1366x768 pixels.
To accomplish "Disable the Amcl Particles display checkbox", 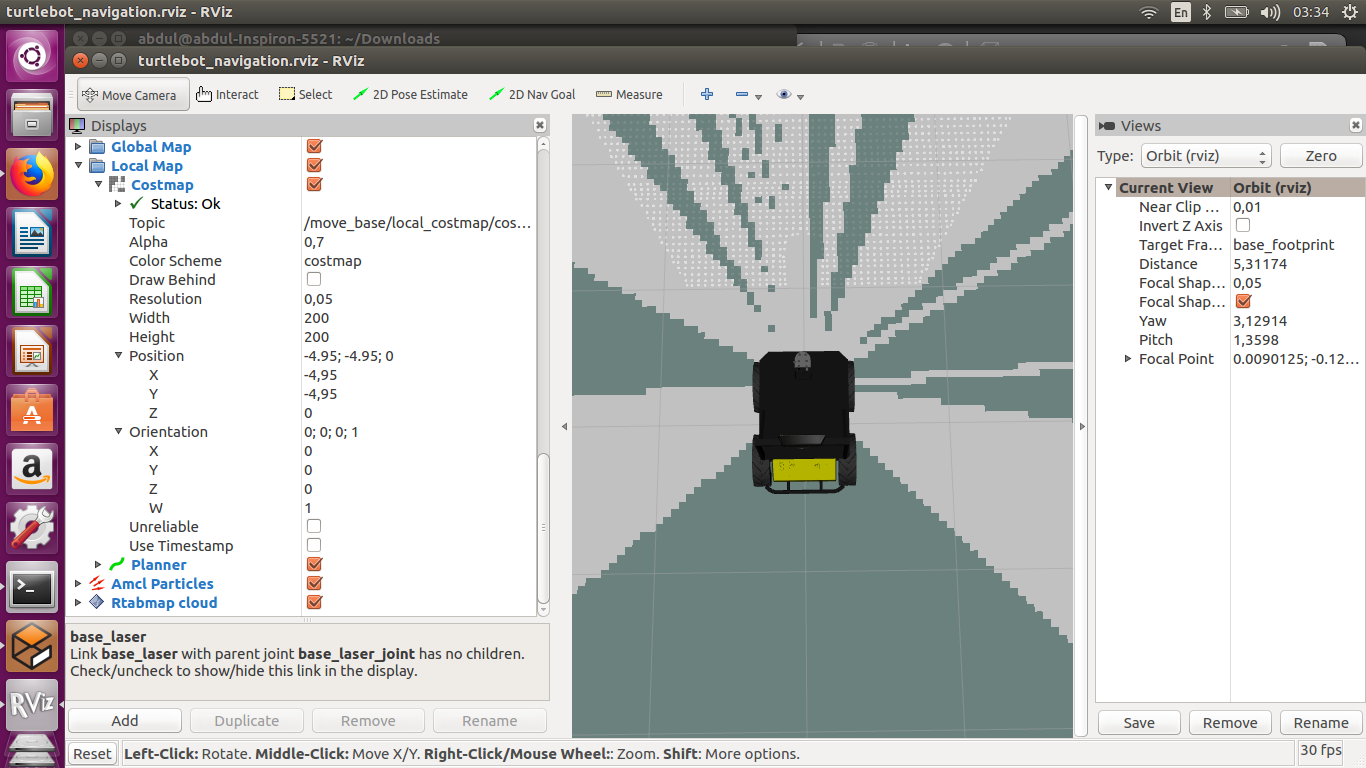I will [314, 584].
